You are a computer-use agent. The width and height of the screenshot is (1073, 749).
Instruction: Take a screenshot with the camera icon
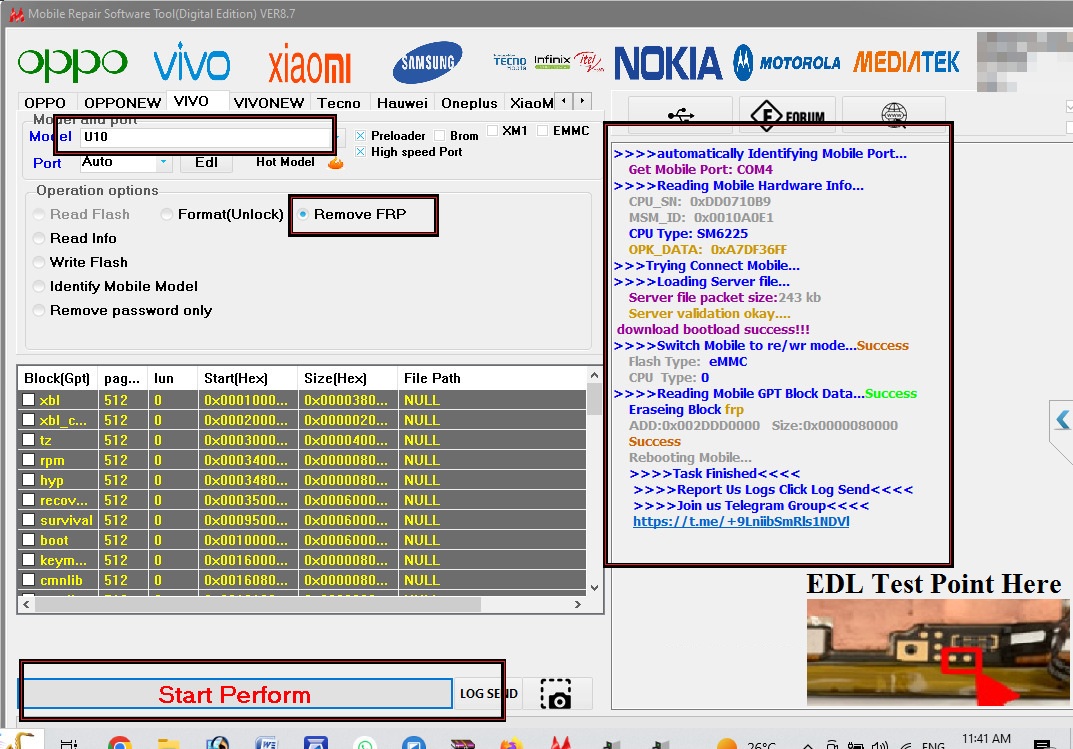coord(556,694)
